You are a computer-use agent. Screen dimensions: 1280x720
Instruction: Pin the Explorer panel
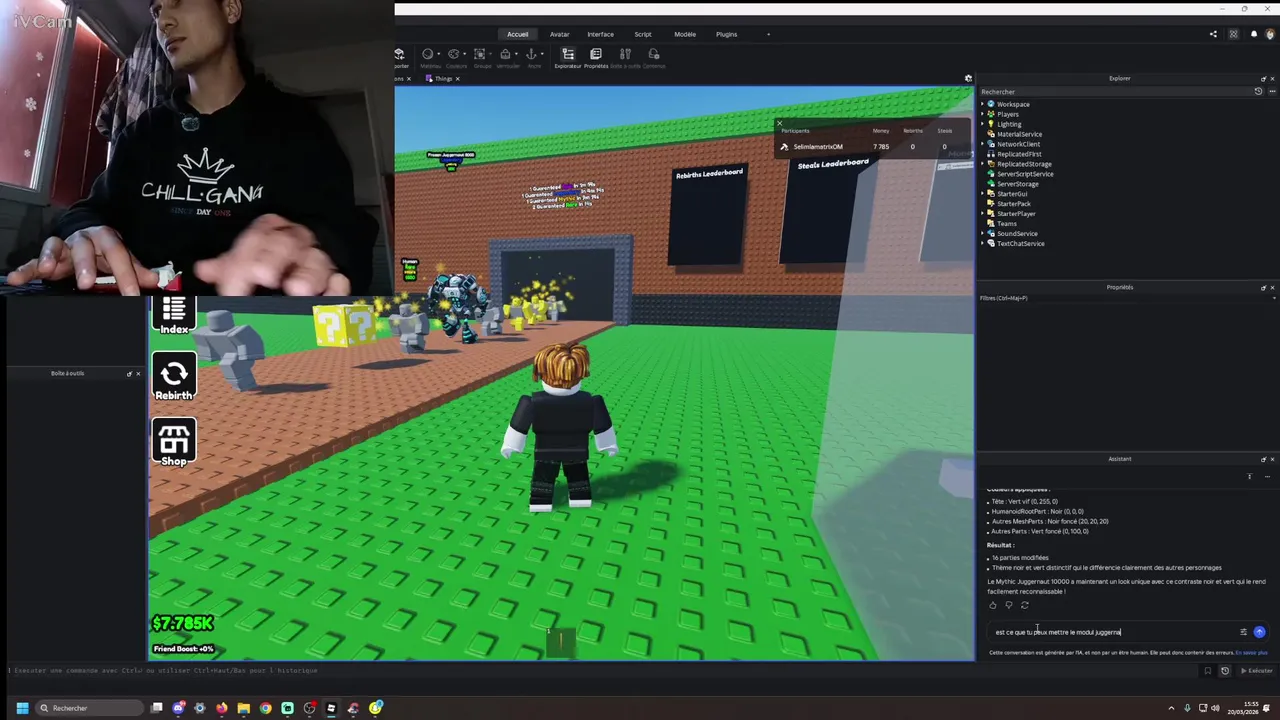pos(1262,78)
